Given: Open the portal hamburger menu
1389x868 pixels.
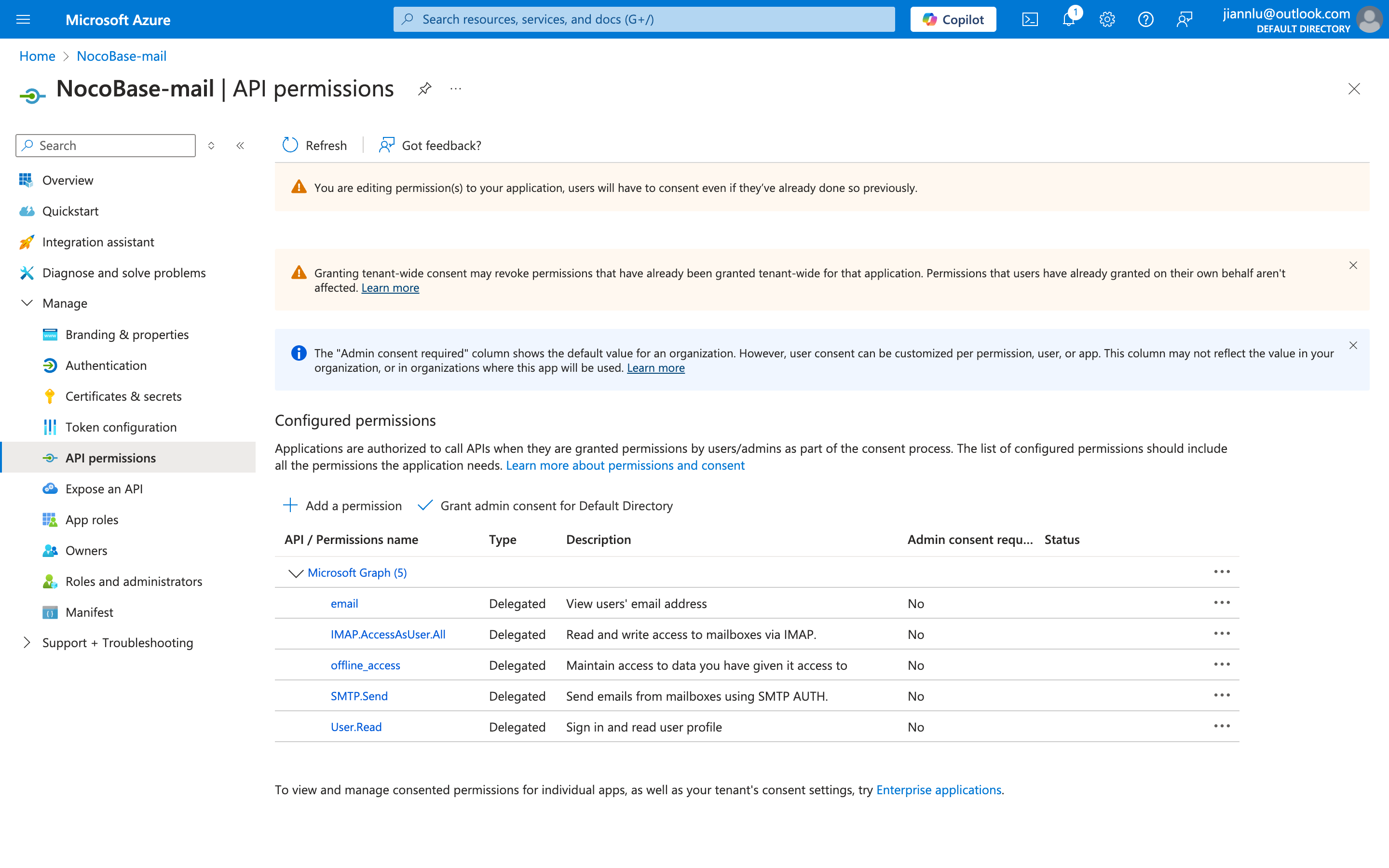Looking at the screenshot, I should [23, 19].
